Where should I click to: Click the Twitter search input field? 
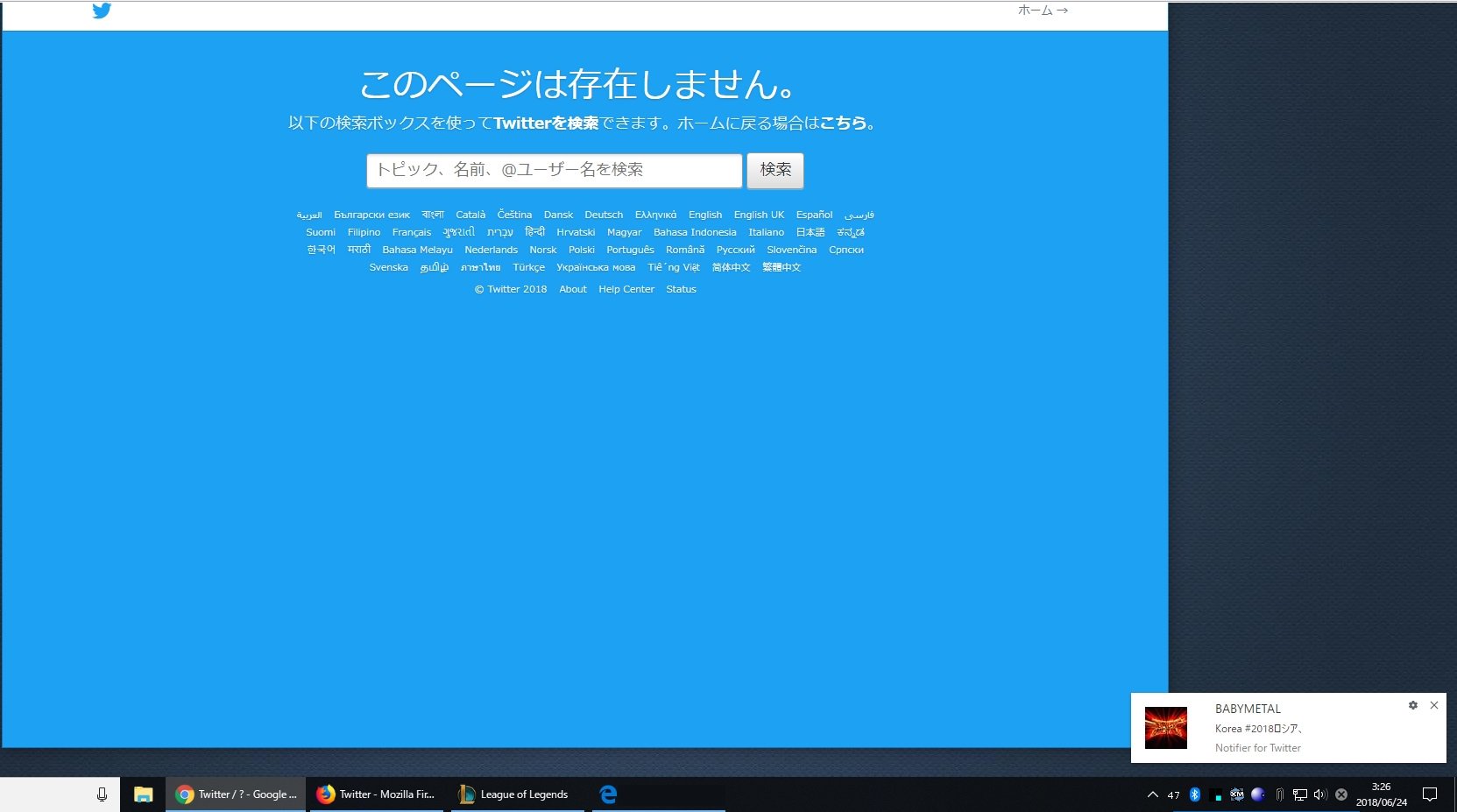[554, 170]
